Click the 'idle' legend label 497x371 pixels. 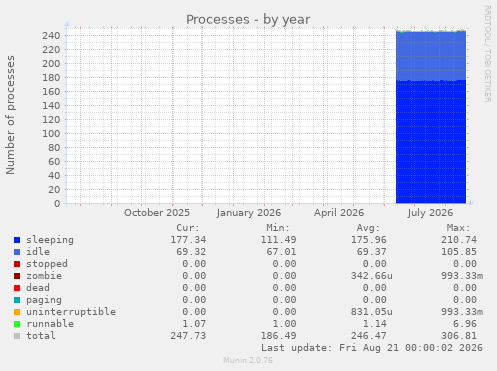pos(38,252)
